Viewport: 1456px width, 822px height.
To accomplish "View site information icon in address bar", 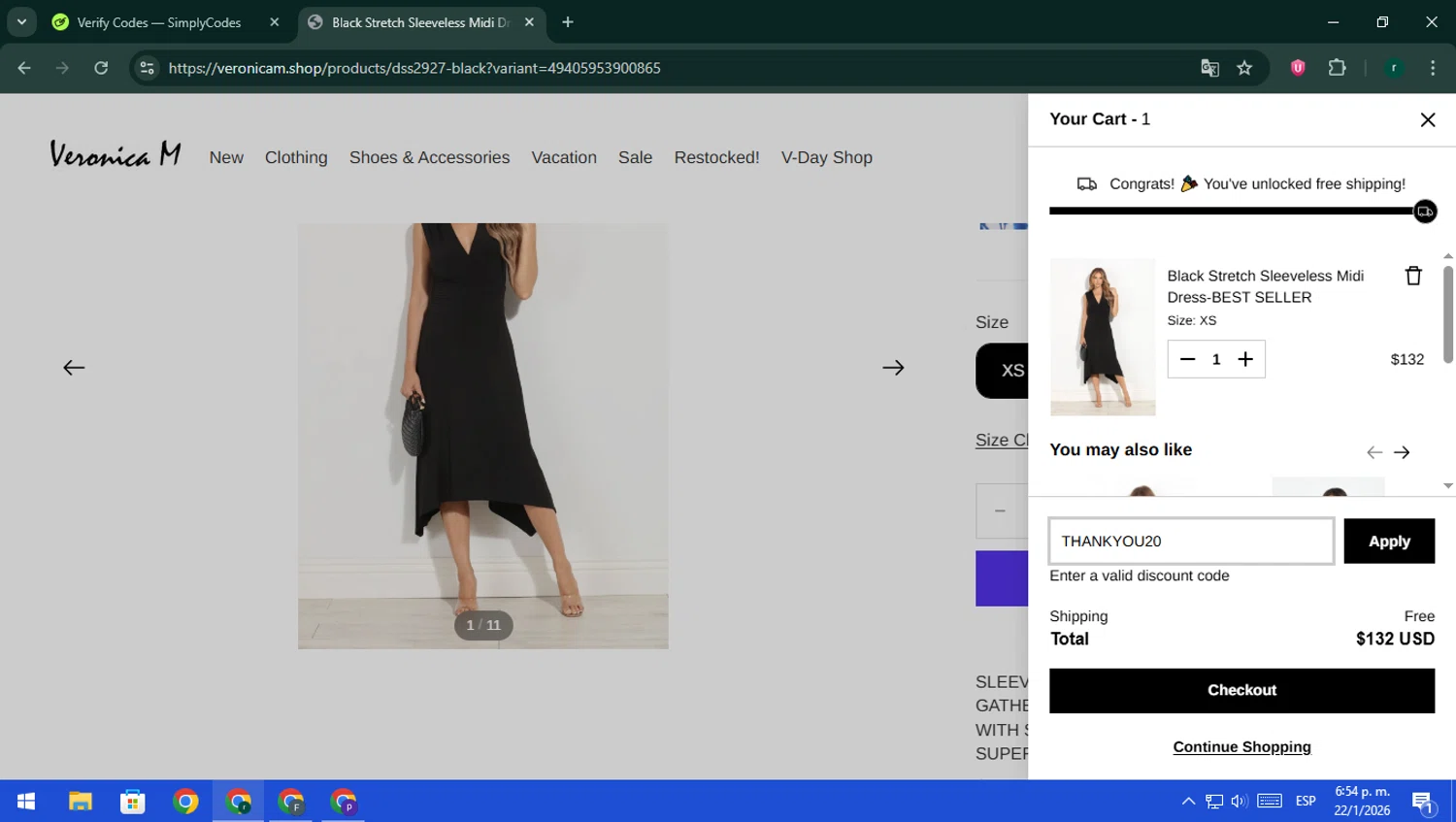I will [147, 68].
